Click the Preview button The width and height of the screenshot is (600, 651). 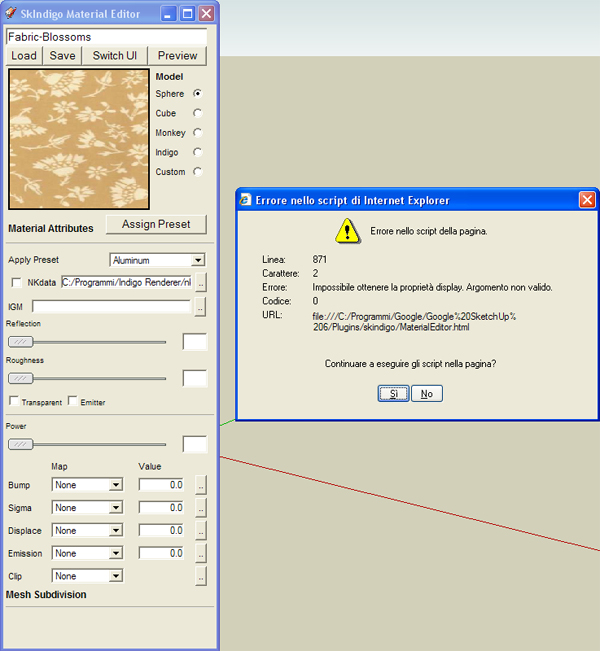(177, 56)
